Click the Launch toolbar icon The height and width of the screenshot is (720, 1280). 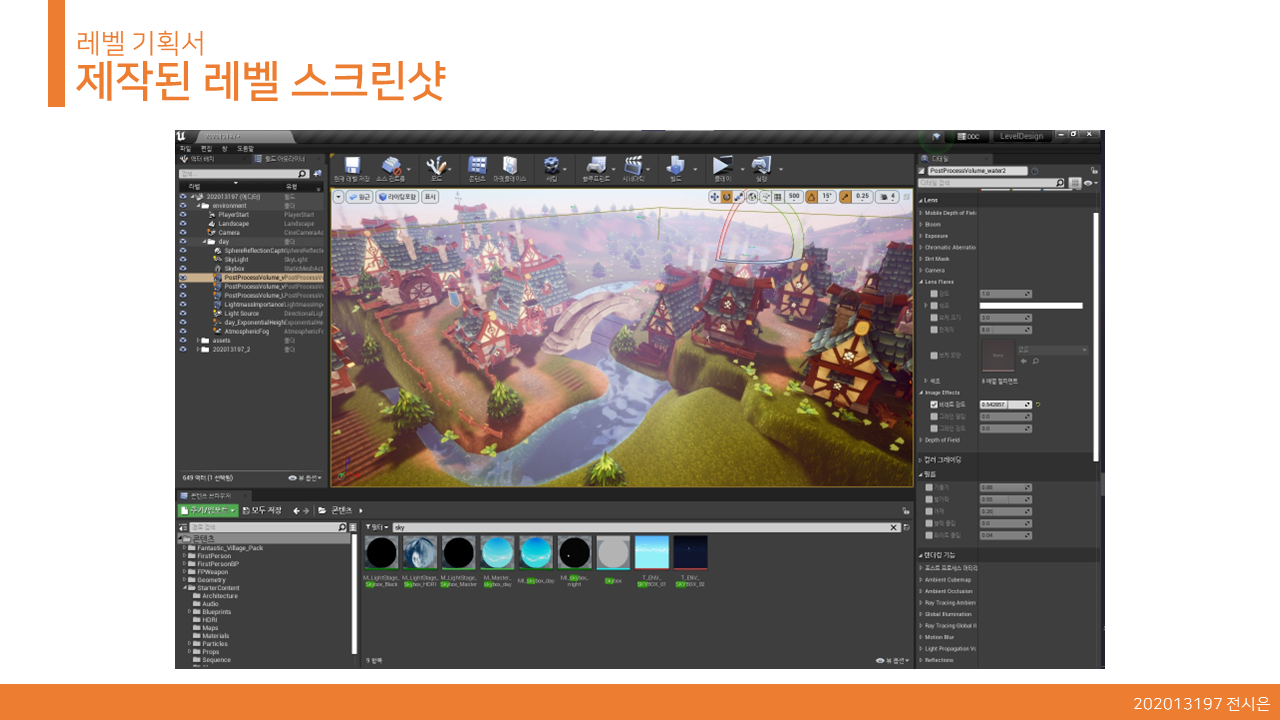(761, 165)
